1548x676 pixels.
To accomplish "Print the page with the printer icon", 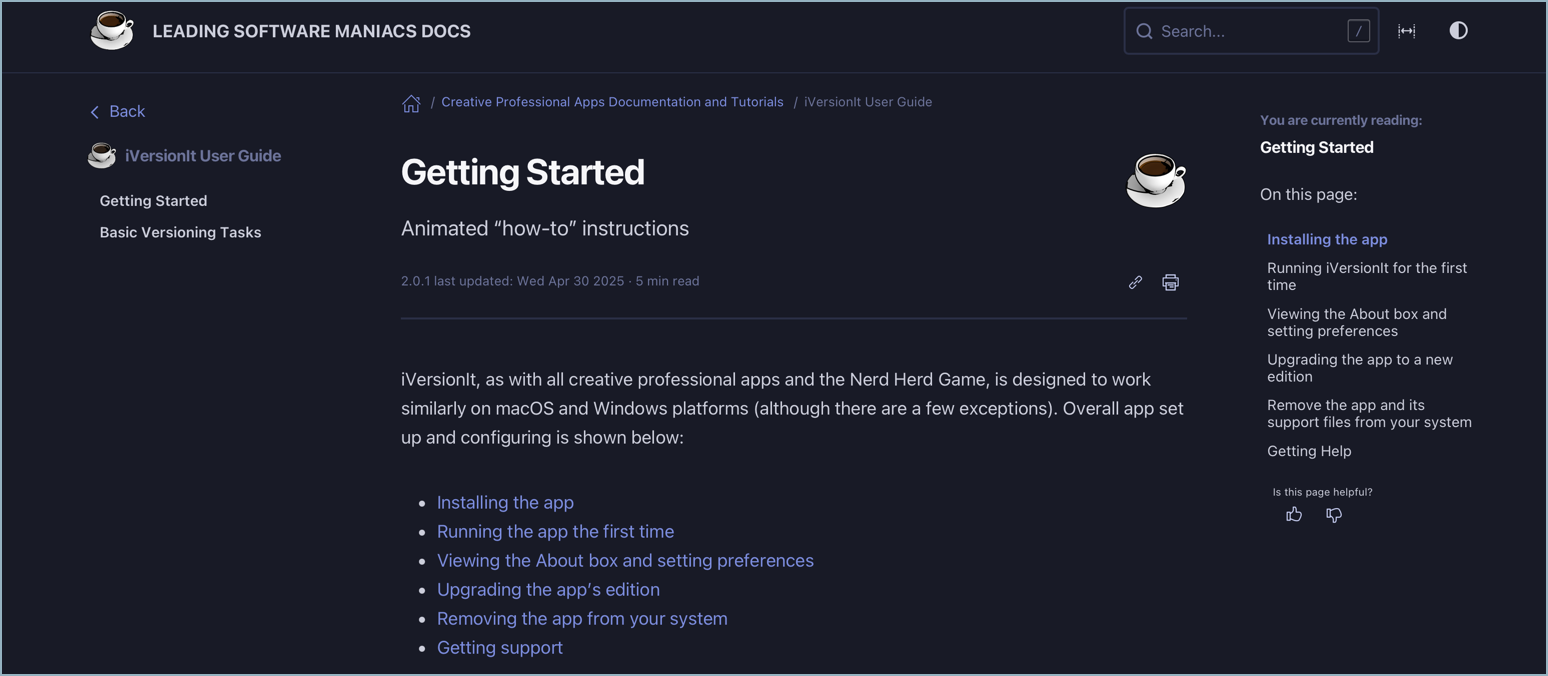I will [x=1170, y=283].
